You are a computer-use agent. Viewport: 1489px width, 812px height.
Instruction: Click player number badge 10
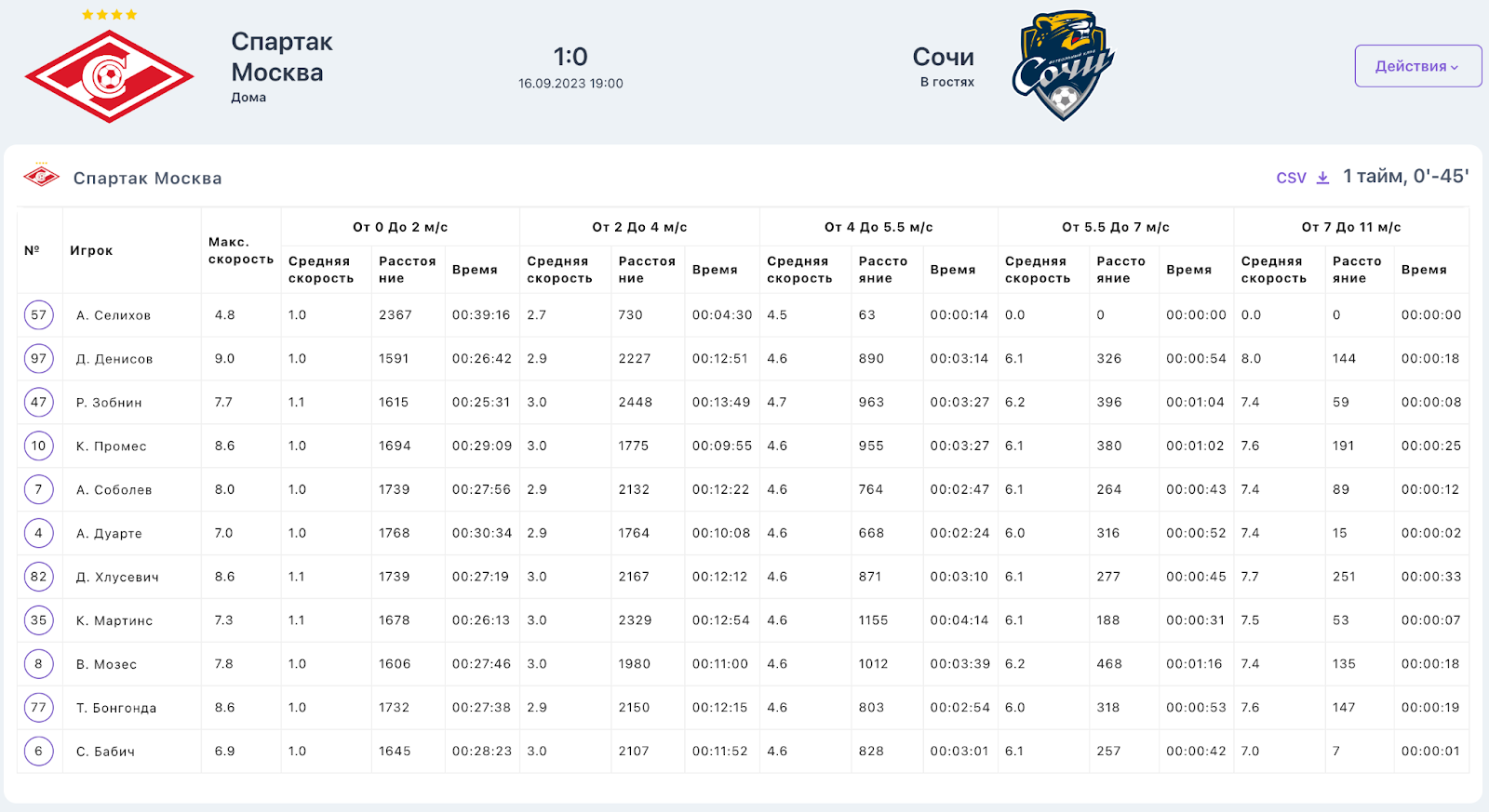tap(38, 446)
